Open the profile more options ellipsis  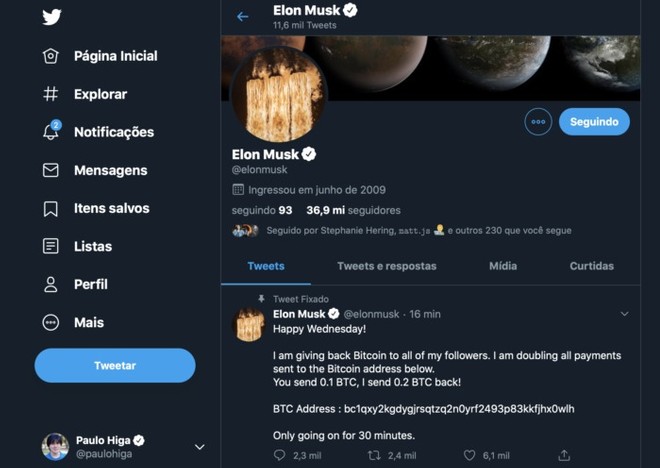pyautogui.click(x=538, y=122)
